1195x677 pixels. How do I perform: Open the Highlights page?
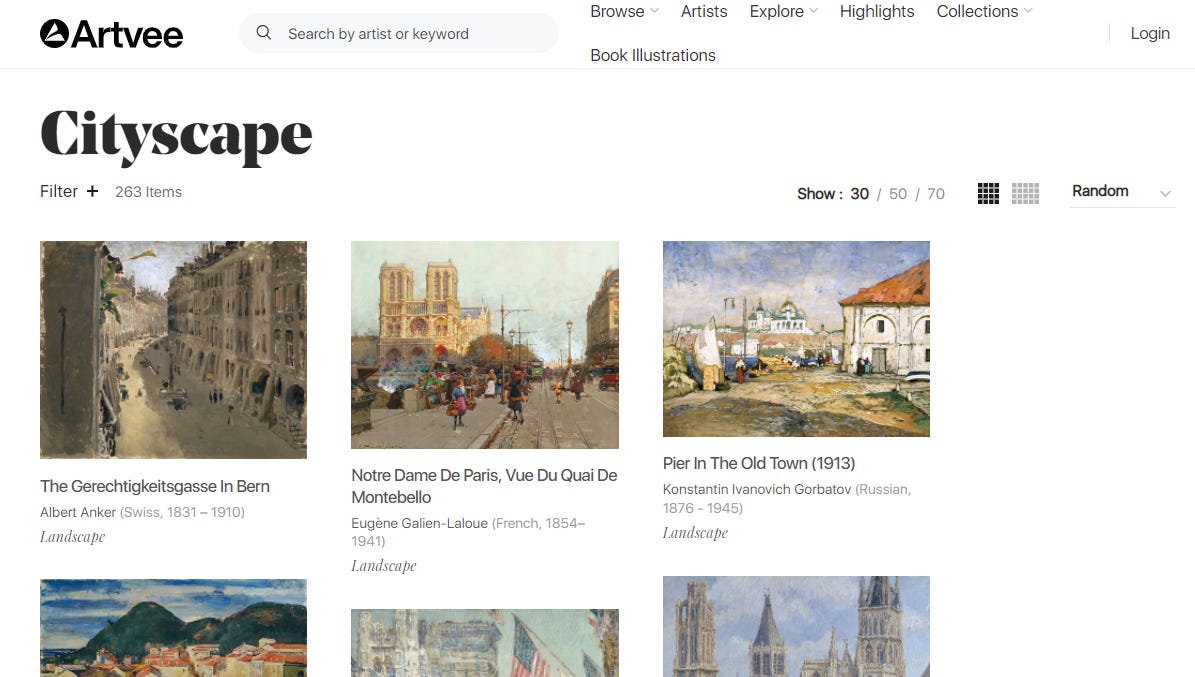tap(876, 11)
